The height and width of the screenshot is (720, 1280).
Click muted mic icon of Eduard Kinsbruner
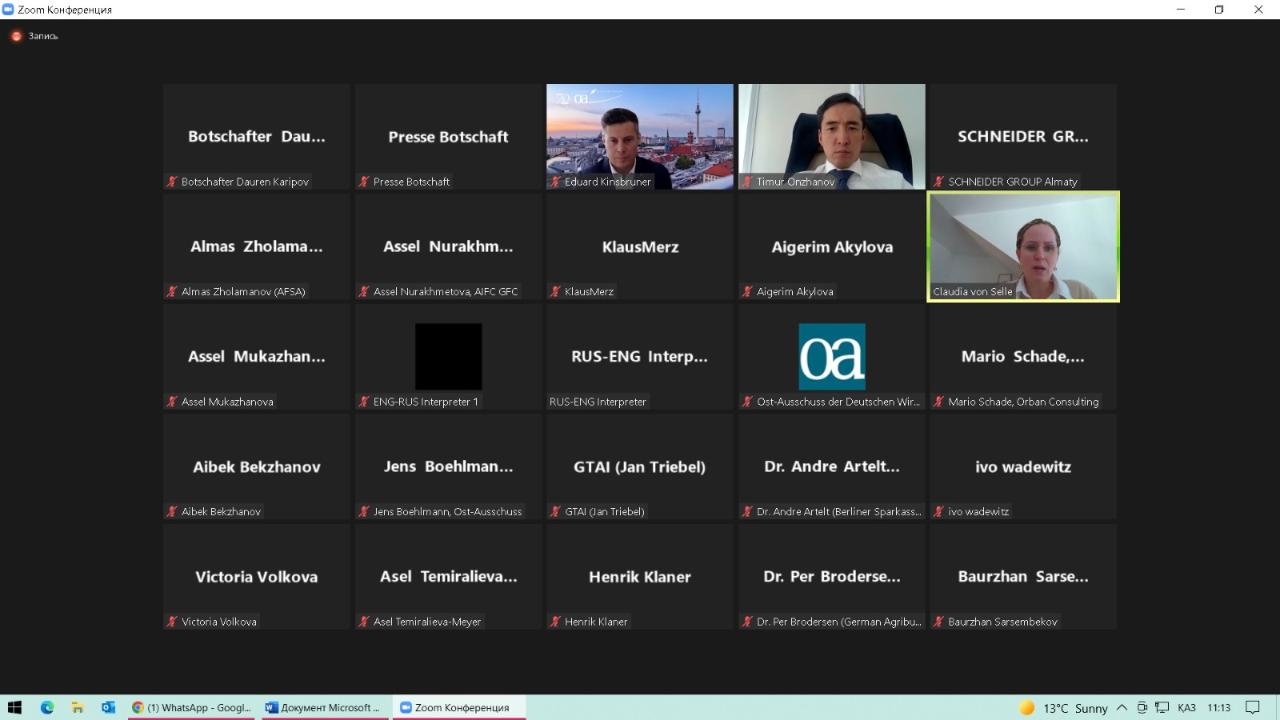[556, 182]
